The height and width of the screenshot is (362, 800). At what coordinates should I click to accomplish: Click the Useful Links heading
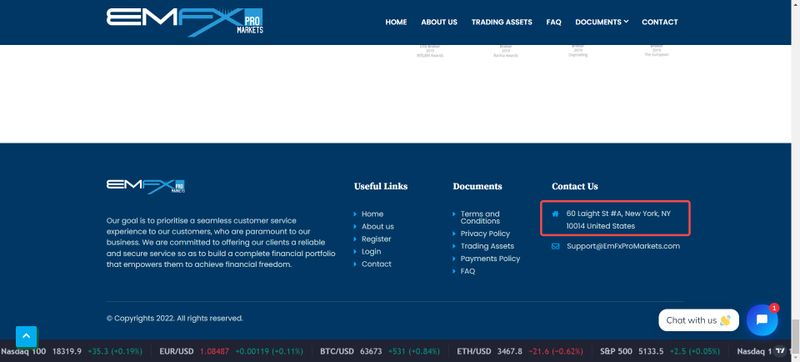click(381, 187)
